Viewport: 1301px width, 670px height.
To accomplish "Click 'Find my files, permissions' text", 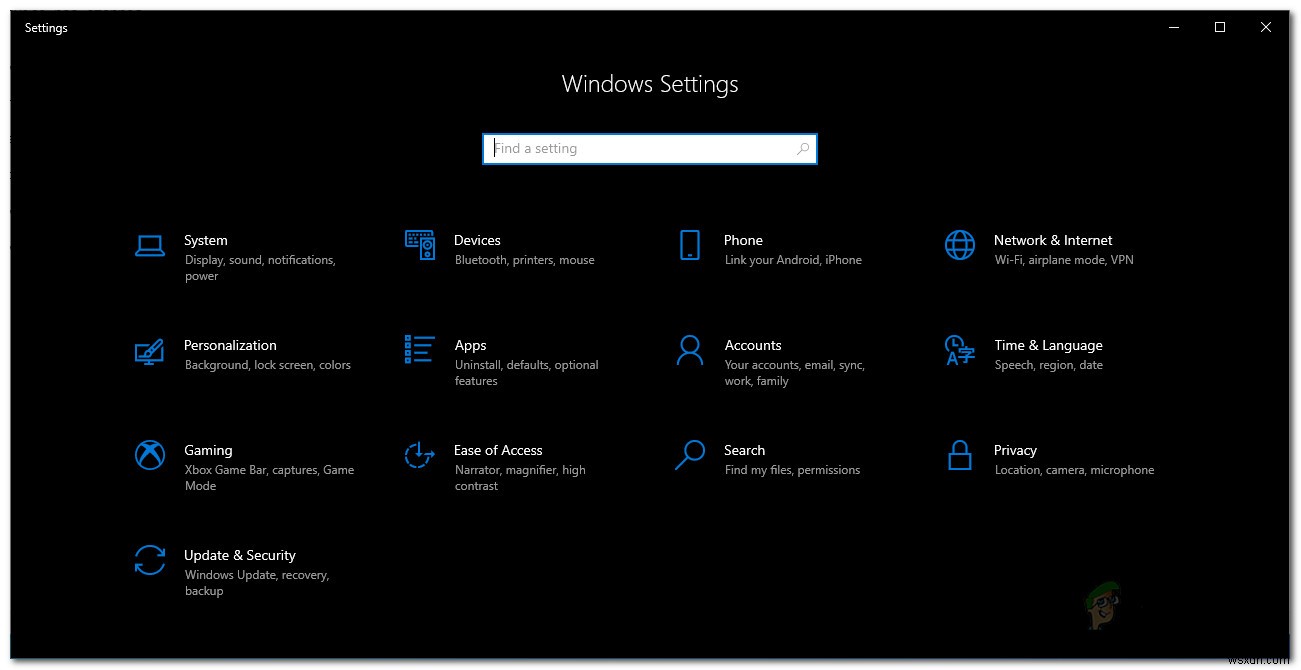I will (792, 470).
